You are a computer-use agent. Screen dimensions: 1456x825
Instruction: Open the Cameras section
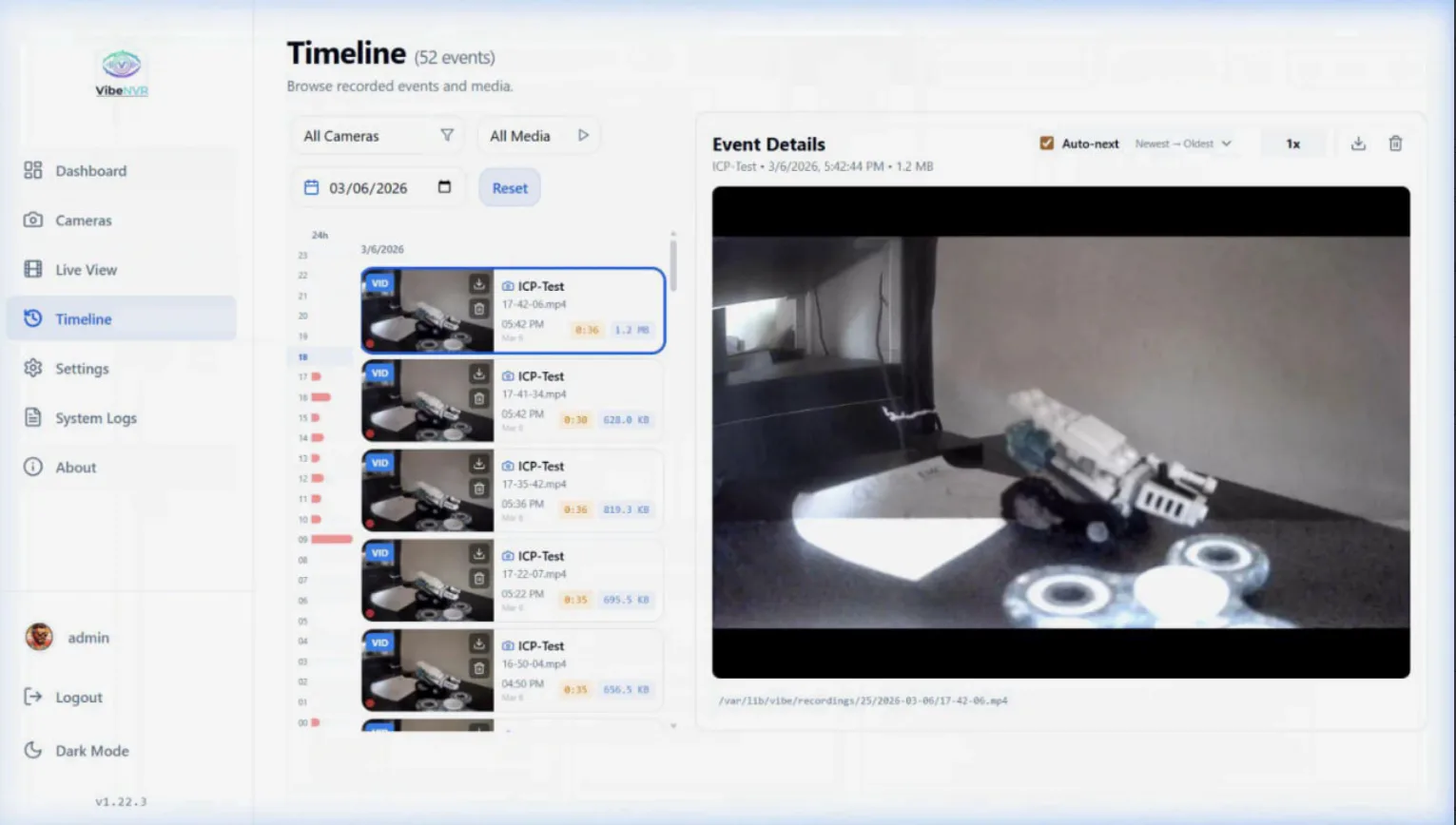click(122, 221)
